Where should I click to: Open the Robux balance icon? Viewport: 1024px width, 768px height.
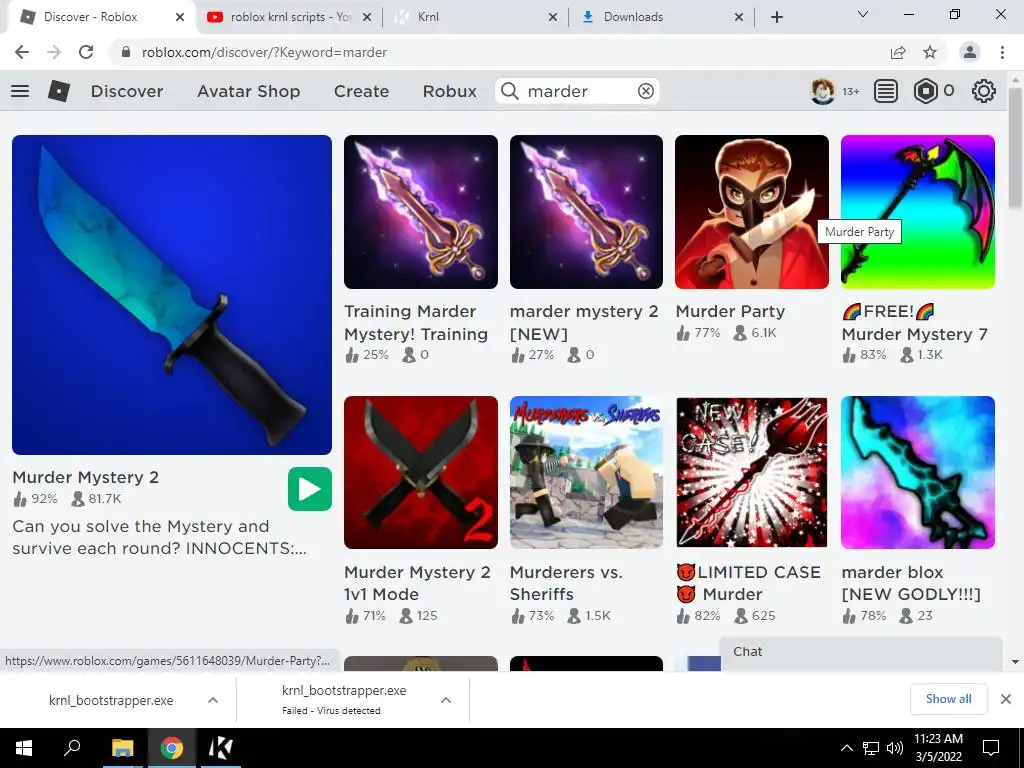925,91
